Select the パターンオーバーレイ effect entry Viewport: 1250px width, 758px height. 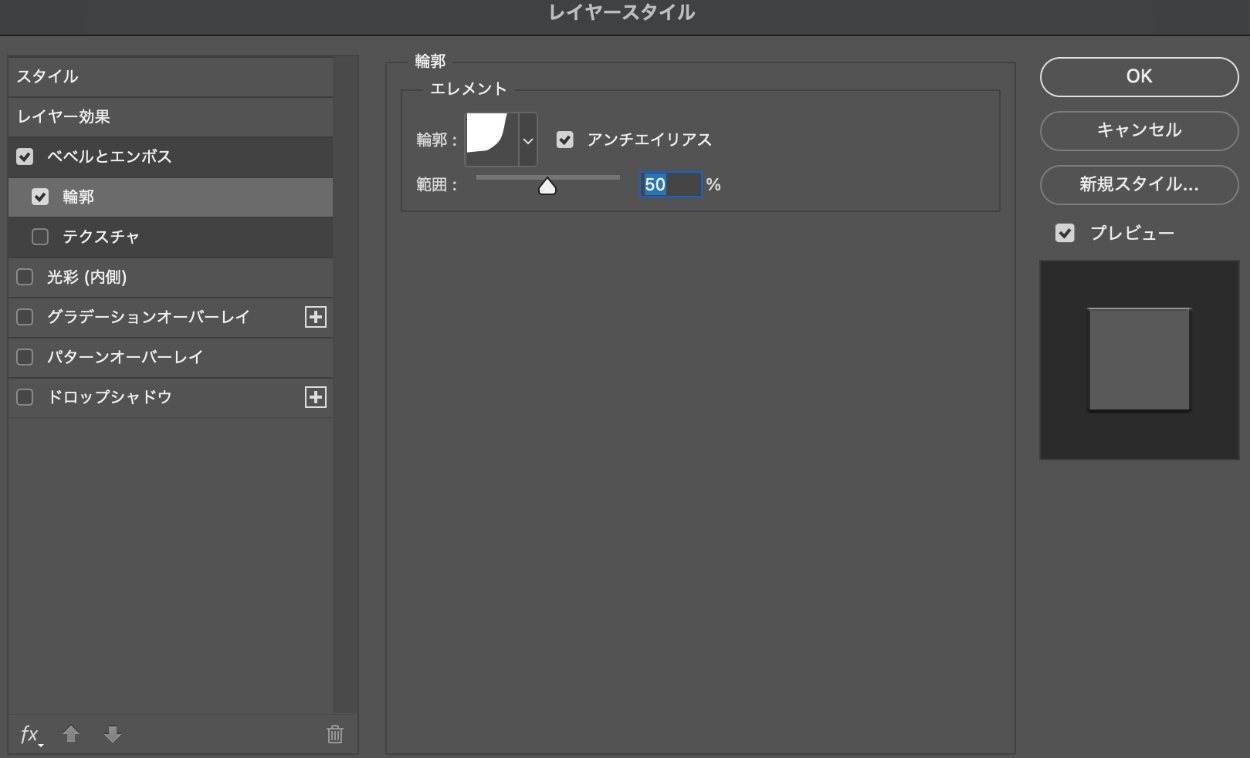[125, 357]
